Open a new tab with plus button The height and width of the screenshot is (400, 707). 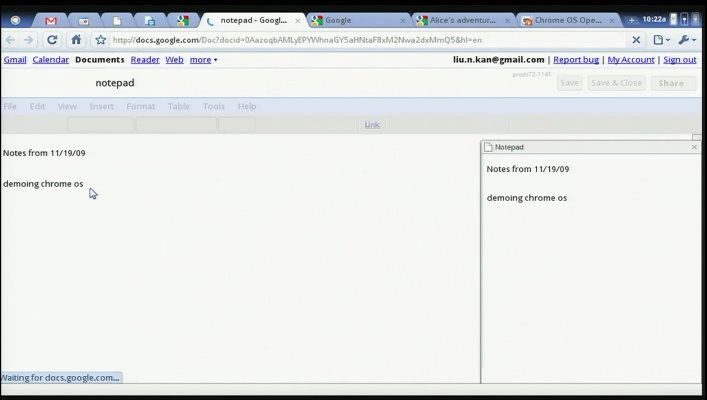632,20
